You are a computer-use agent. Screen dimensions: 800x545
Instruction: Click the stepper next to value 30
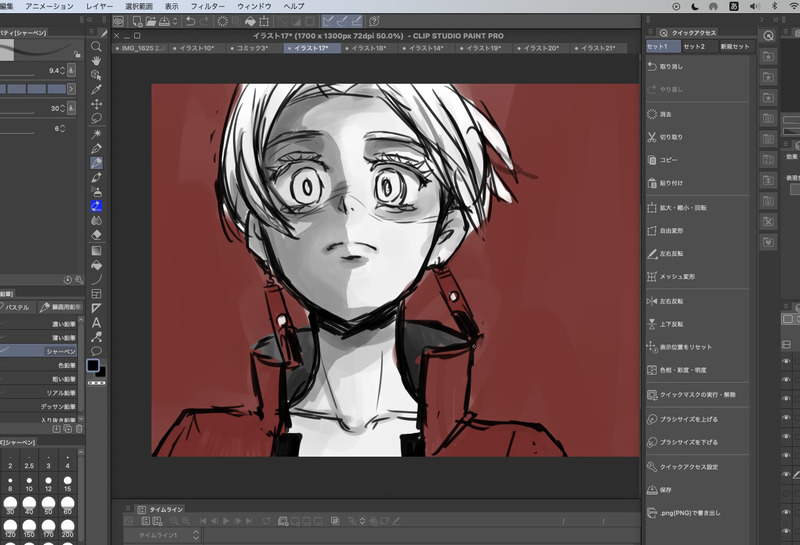(62, 108)
